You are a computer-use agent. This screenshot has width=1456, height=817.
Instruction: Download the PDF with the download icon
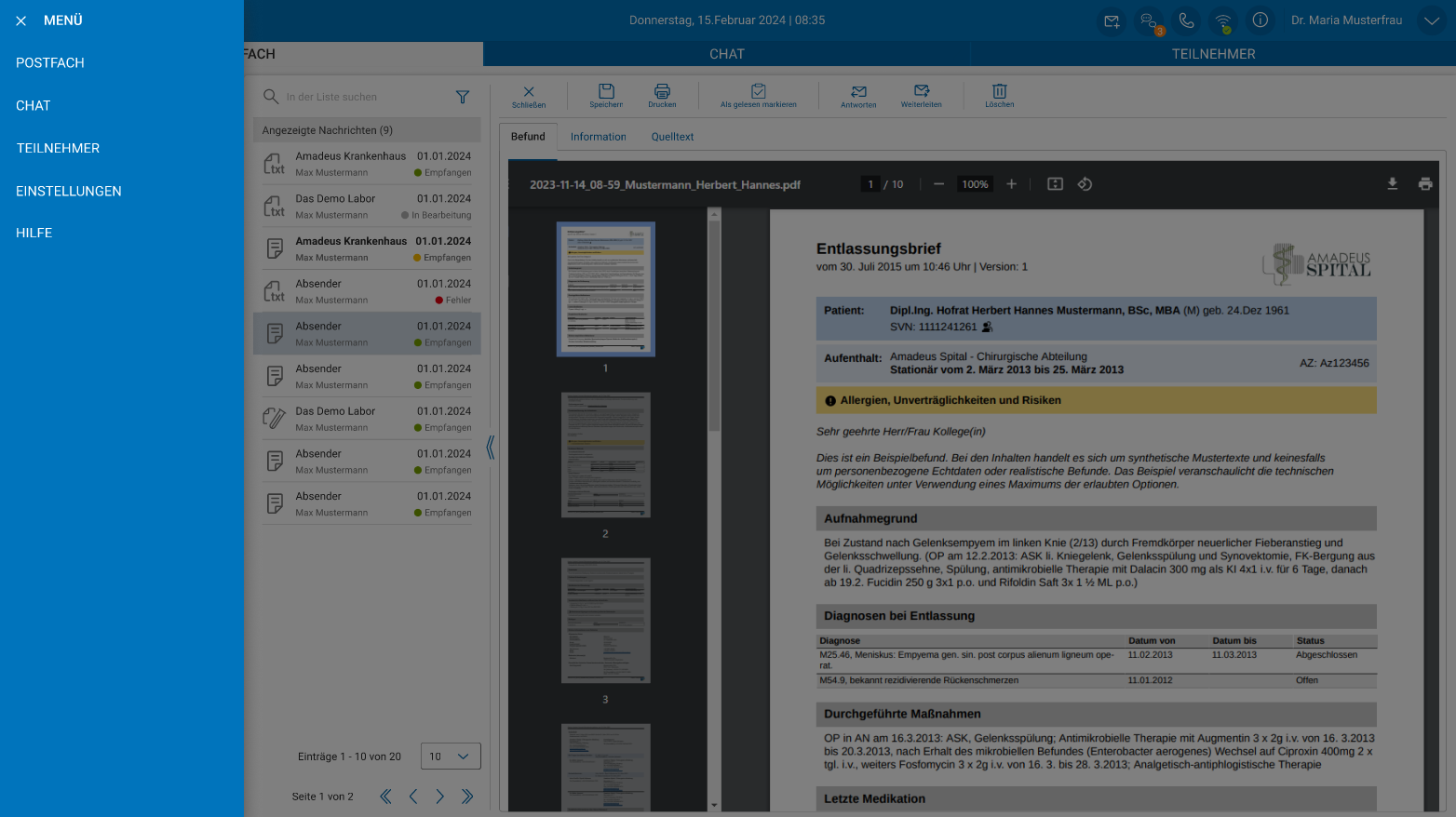1393,184
